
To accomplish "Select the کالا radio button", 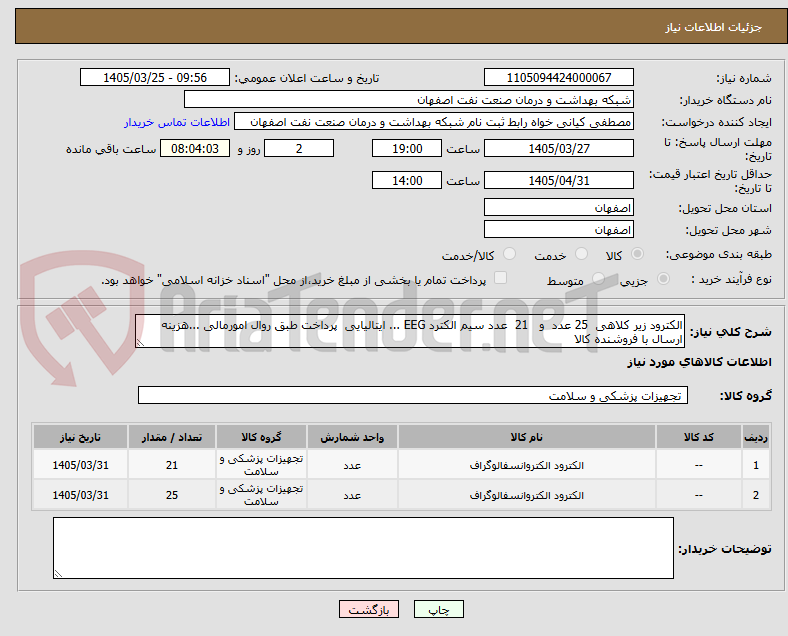I will pos(637,254).
